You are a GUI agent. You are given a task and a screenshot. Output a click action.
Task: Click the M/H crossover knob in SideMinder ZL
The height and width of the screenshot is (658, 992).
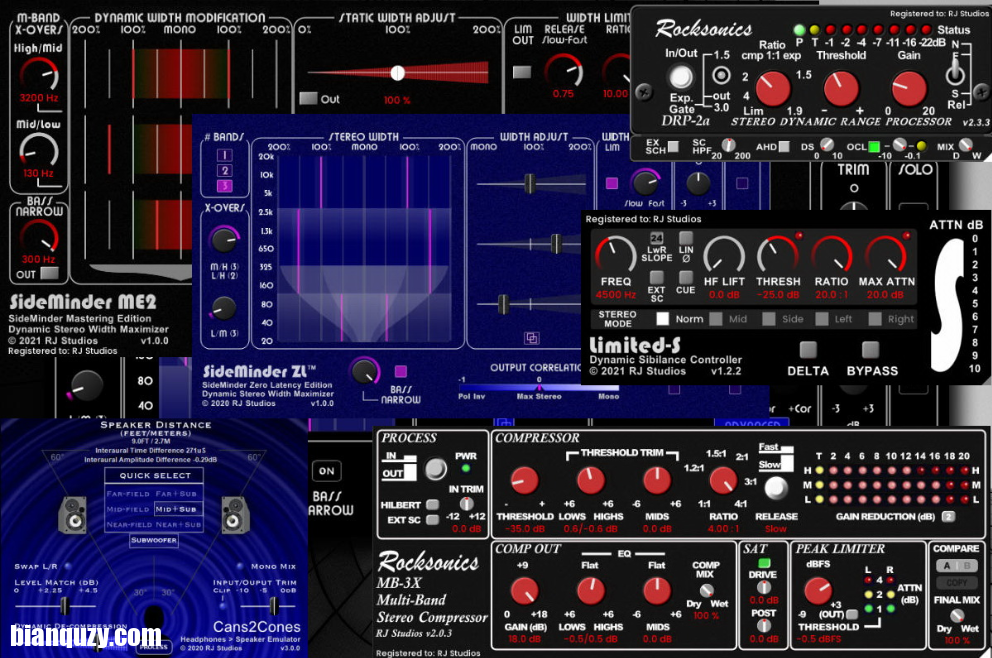coord(224,240)
